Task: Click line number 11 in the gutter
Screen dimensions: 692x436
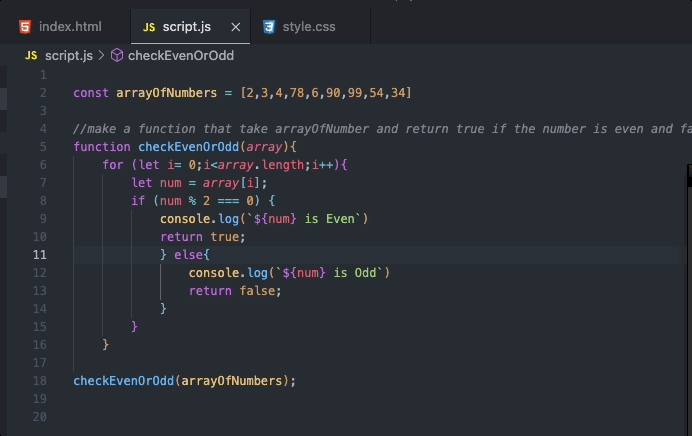Action: pos(40,255)
